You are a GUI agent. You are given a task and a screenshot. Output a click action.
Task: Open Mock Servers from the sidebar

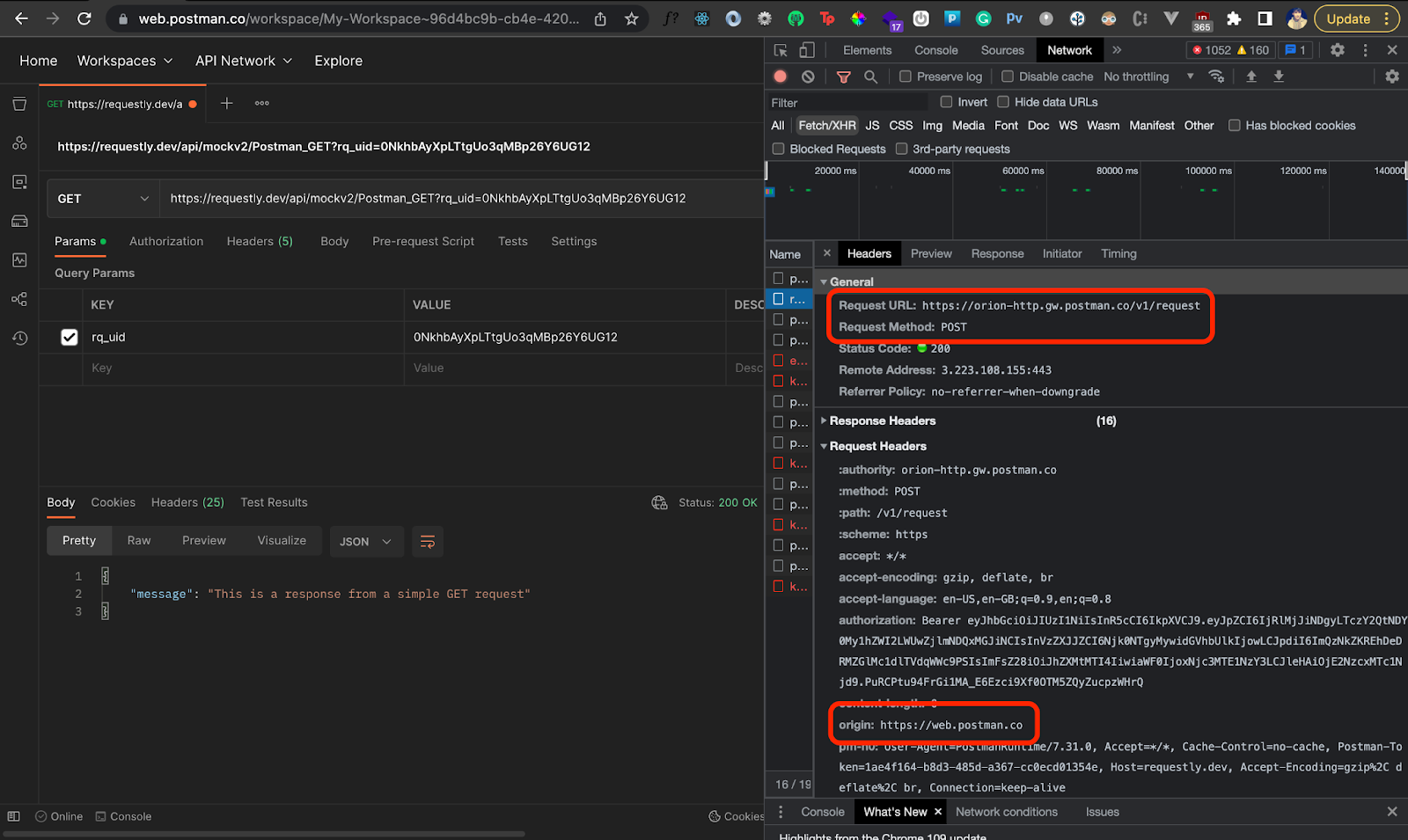(x=19, y=221)
